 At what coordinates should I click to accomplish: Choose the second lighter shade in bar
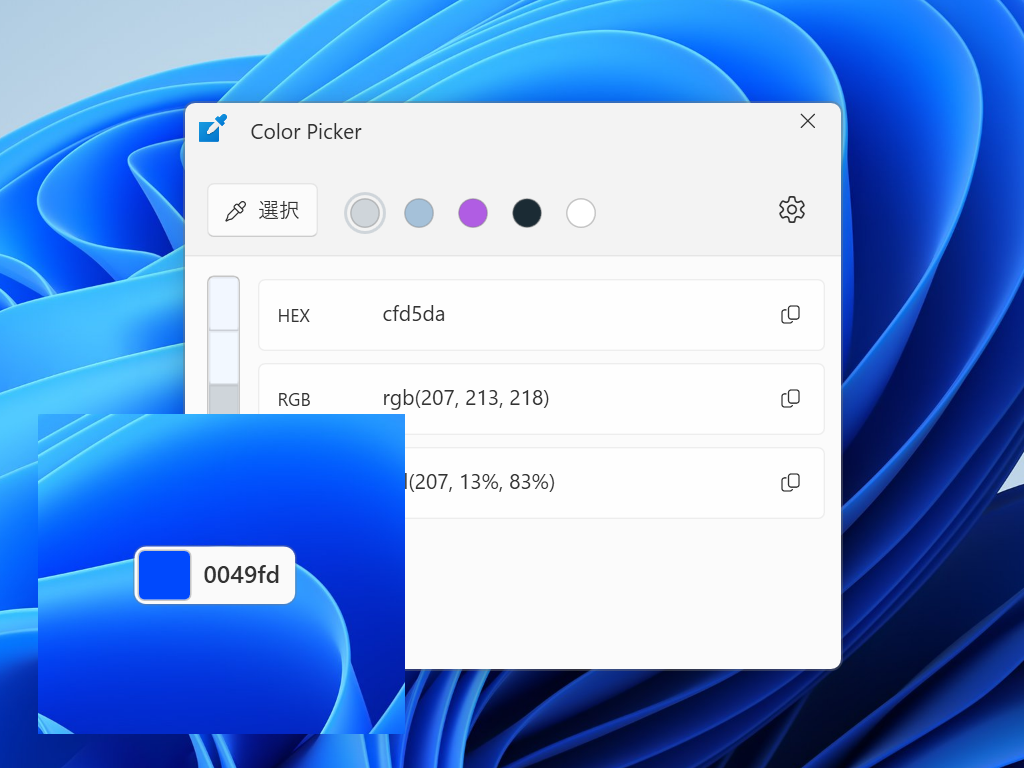[x=223, y=357]
